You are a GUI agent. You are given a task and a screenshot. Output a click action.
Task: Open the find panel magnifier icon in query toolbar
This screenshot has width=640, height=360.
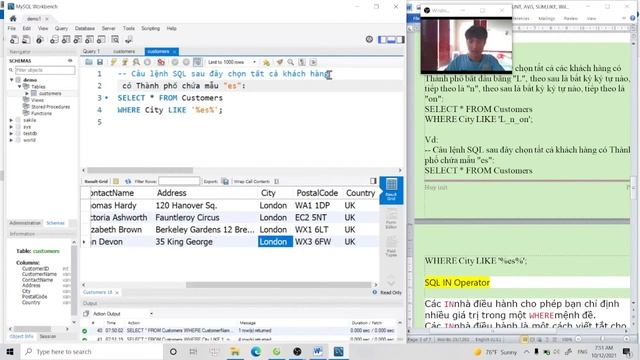point(291,62)
